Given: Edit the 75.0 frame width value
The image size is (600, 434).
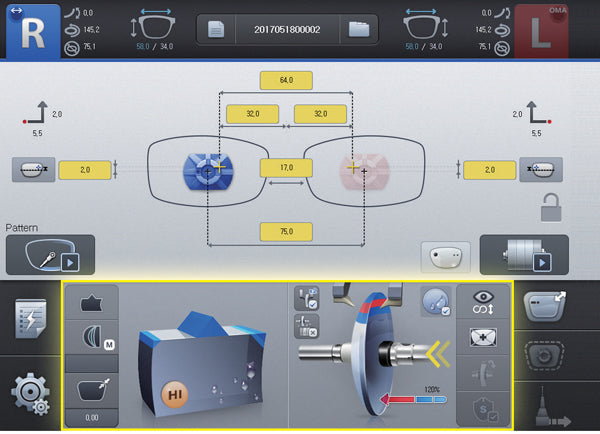Looking at the screenshot, I should [x=287, y=232].
